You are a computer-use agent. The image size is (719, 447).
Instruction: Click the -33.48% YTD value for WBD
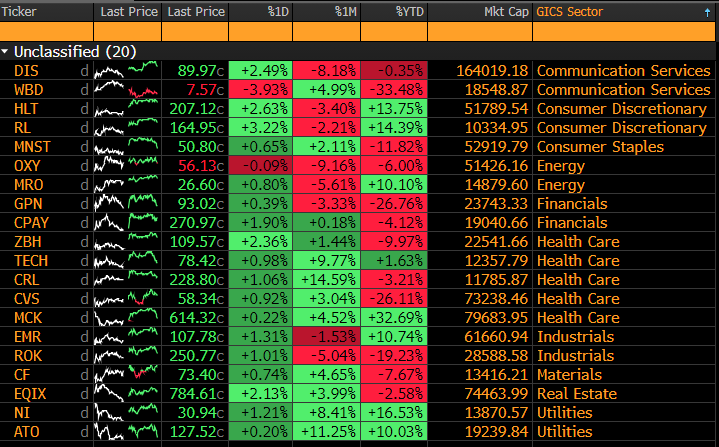[x=394, y=89]
